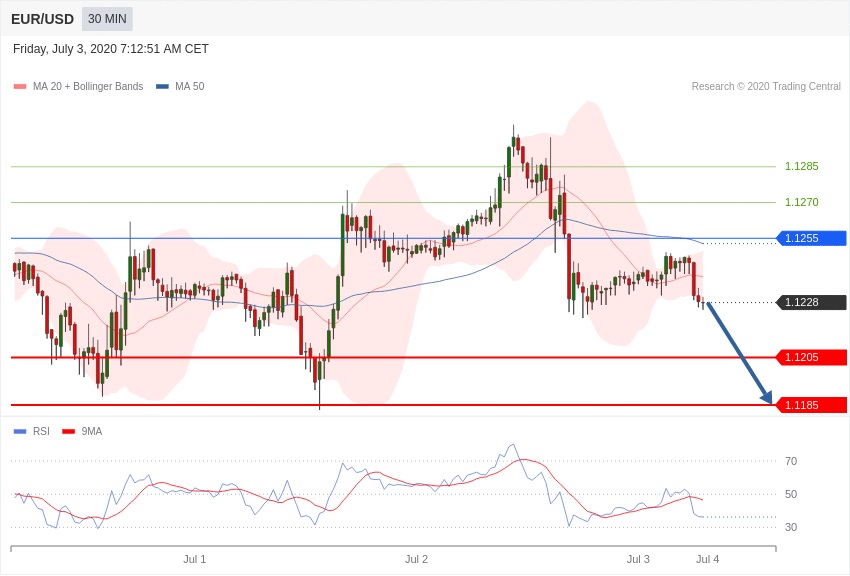Select Jul 3 on the time axis
The width and height of the screenshot is (850, 576).
pyautogui.click(x=638, y=559)
